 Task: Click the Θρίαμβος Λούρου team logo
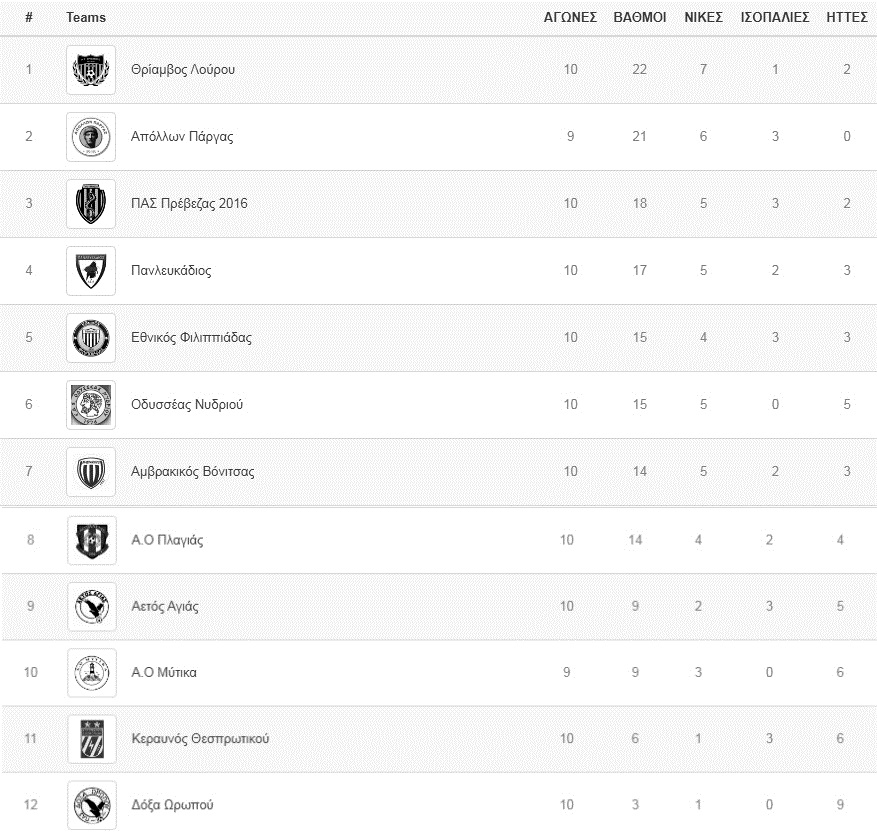point(91,70)
